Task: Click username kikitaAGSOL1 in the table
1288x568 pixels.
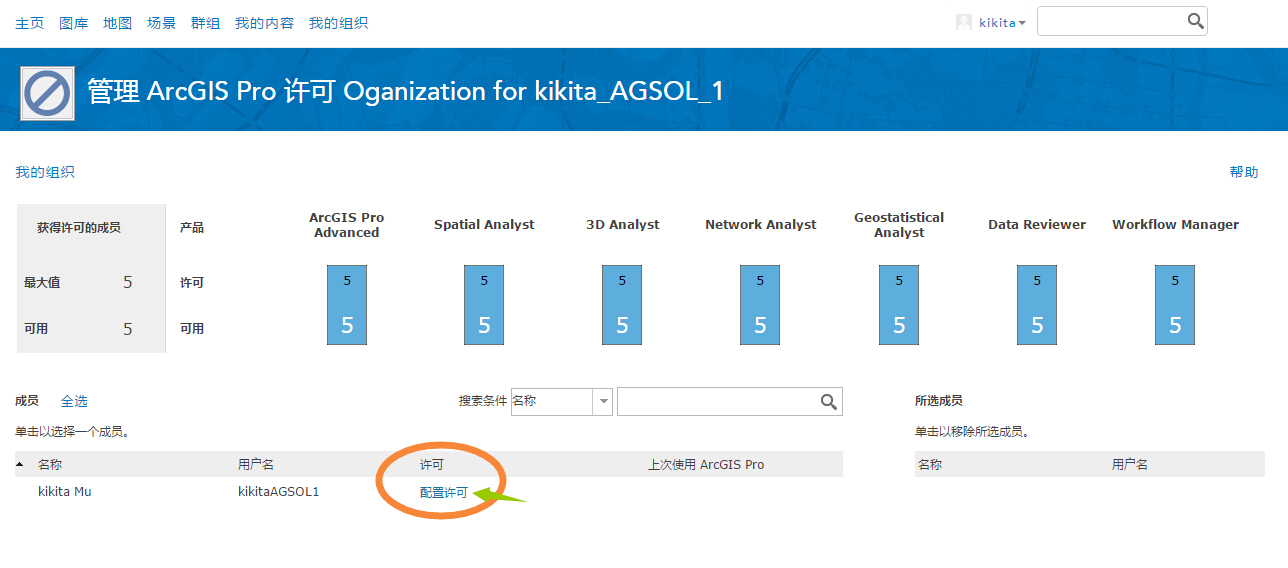Action: tap(279, 492)
